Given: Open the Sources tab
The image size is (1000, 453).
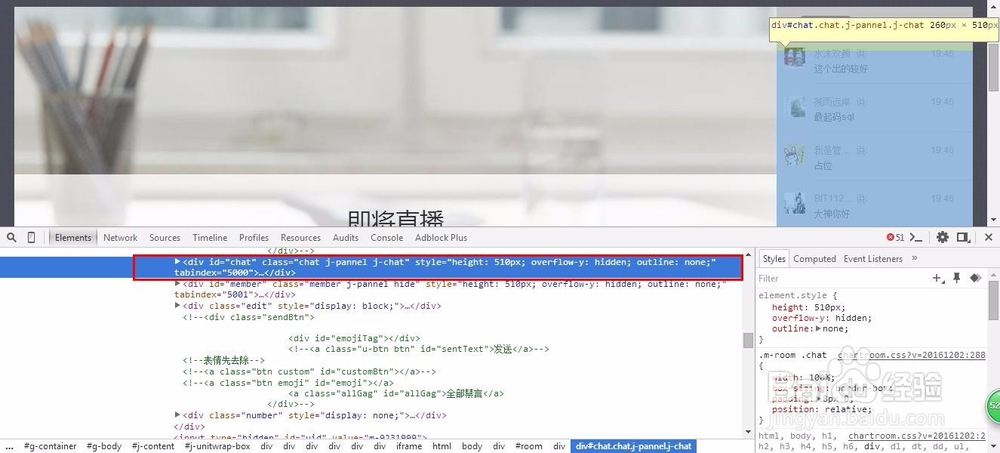Looking at the screenshot, I should 165,237.
